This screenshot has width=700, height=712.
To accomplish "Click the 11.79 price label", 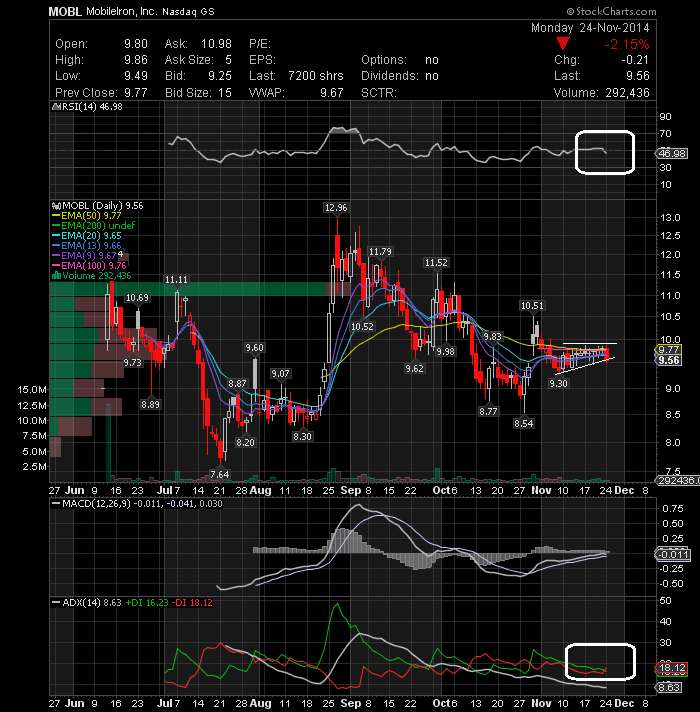I will tap(380, 252).
